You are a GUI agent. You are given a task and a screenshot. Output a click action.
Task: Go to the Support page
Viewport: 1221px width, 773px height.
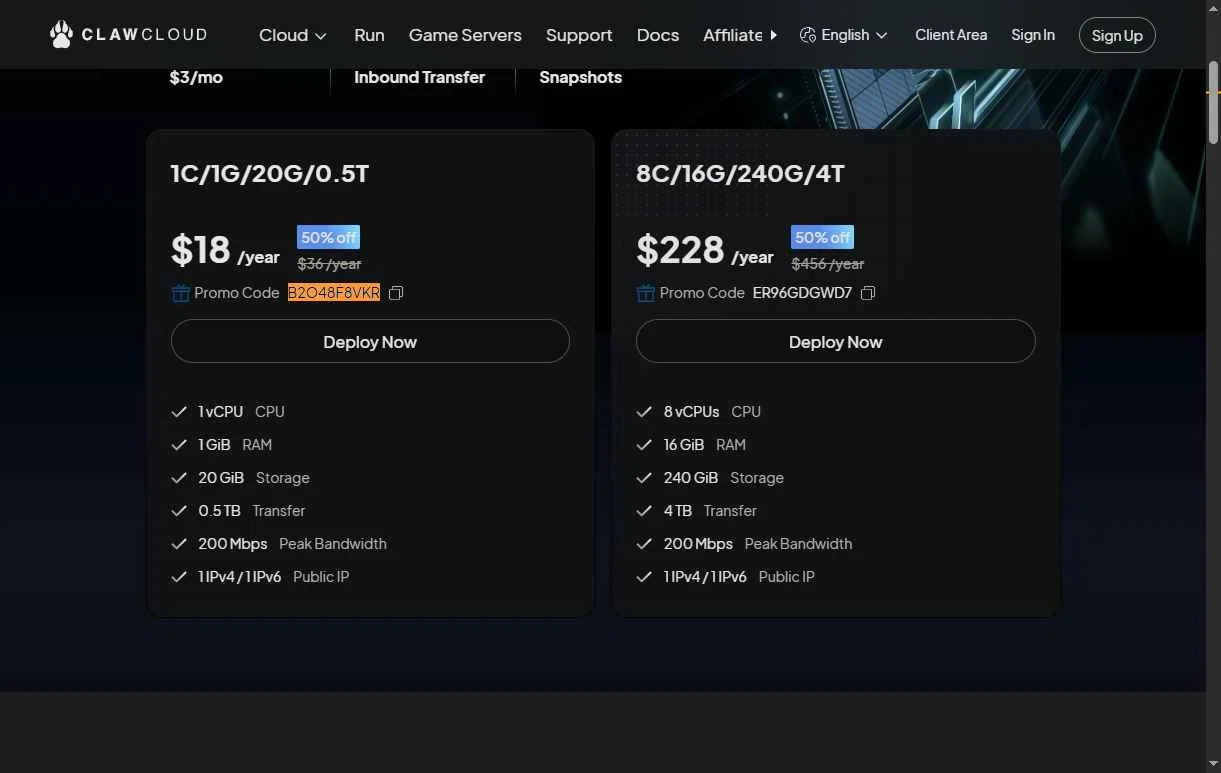pos(579,35)
